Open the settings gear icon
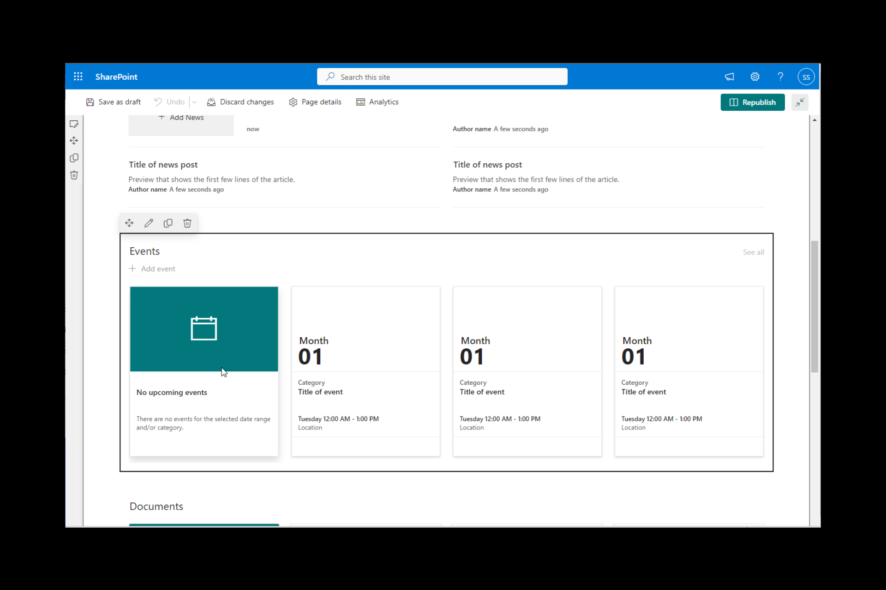Image resolution: width=886 pixels, height=590 pixels. (755, 76)
